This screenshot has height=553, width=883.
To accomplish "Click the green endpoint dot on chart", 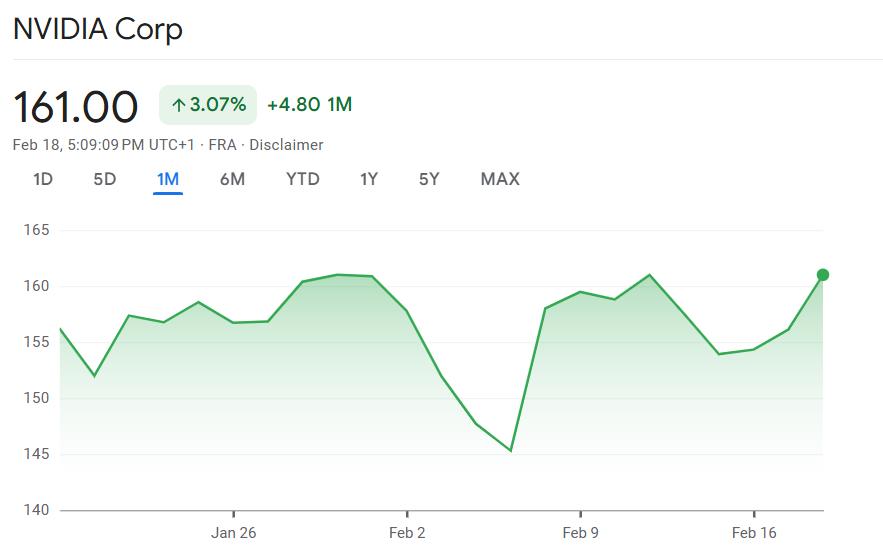I will coord(823,275).
